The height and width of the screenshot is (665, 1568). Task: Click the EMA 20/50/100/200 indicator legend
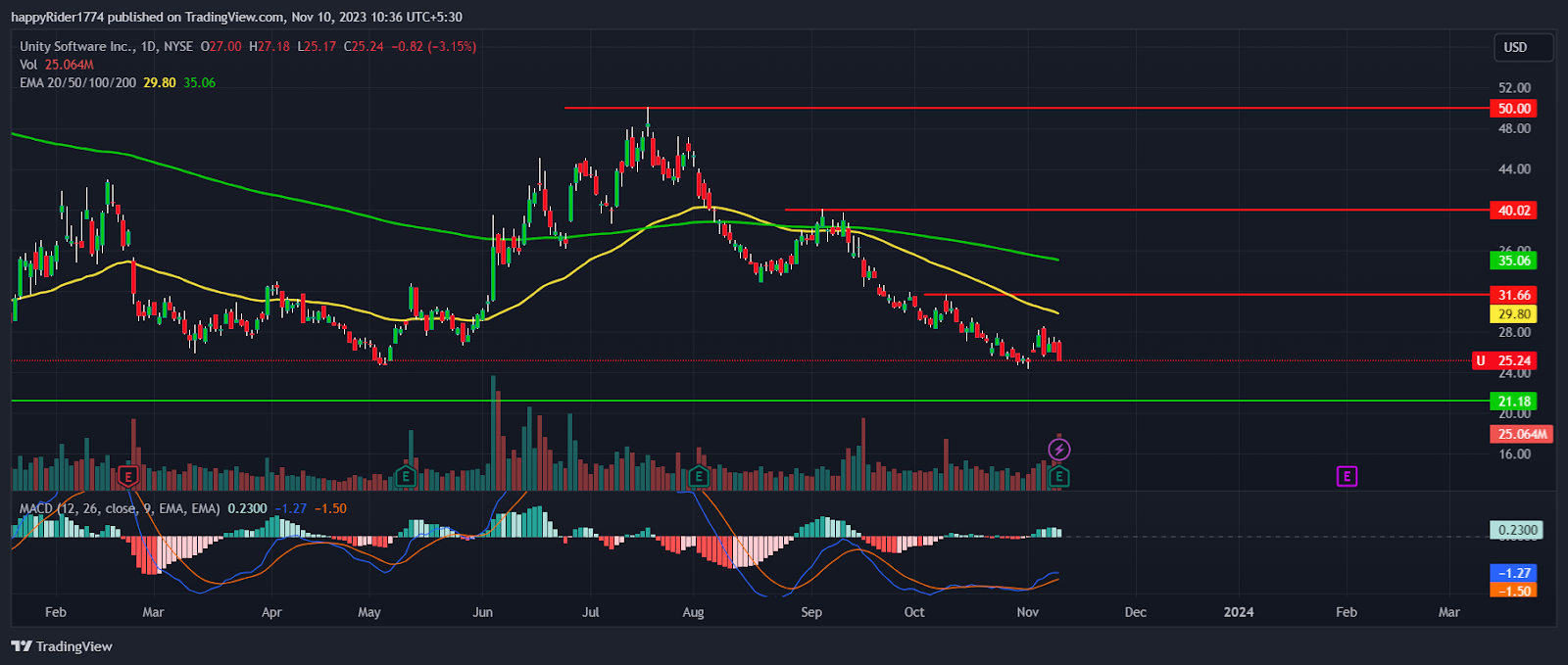[77, 83]
